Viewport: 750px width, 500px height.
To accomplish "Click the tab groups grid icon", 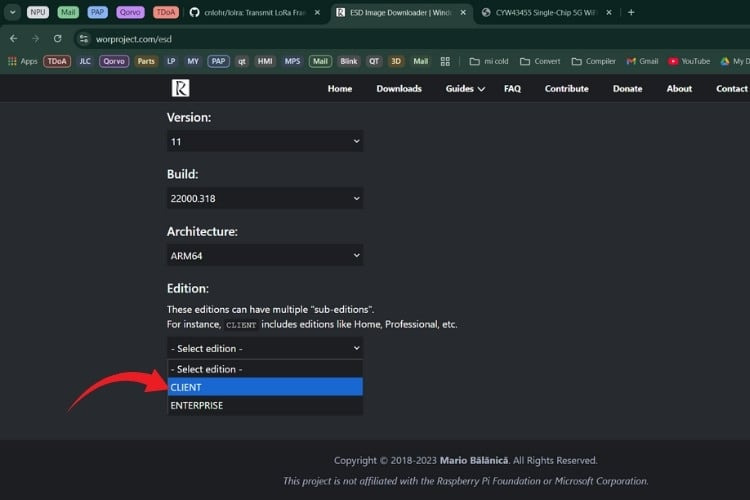I will [445, 61].
